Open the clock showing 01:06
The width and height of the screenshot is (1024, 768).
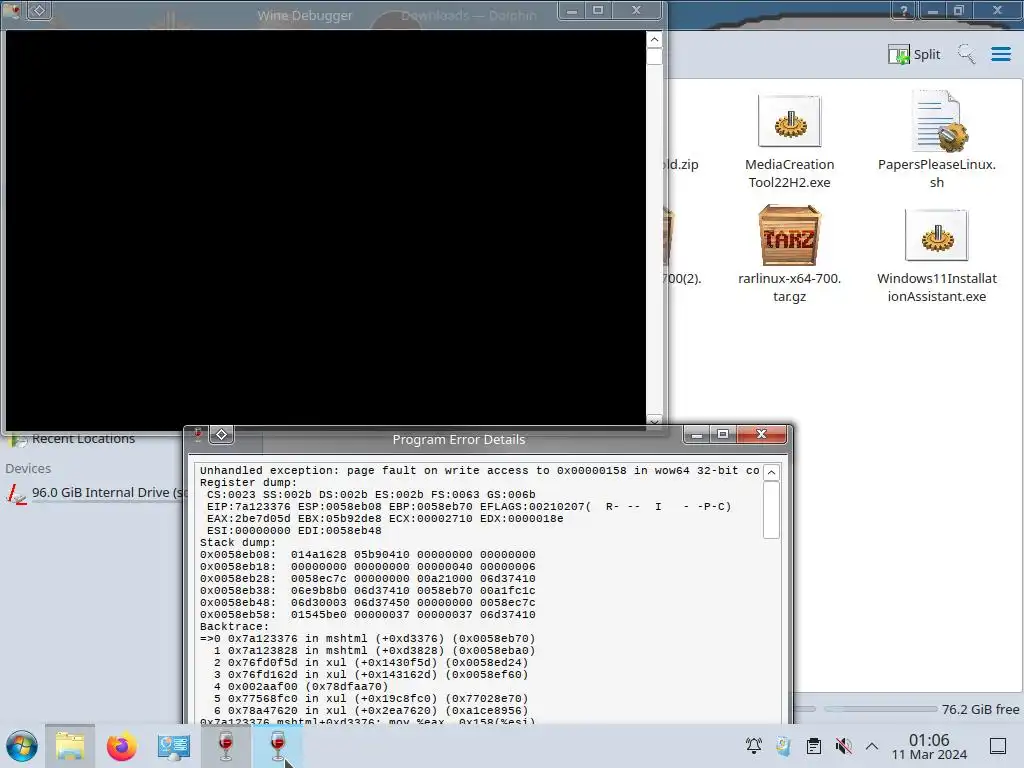929,746
